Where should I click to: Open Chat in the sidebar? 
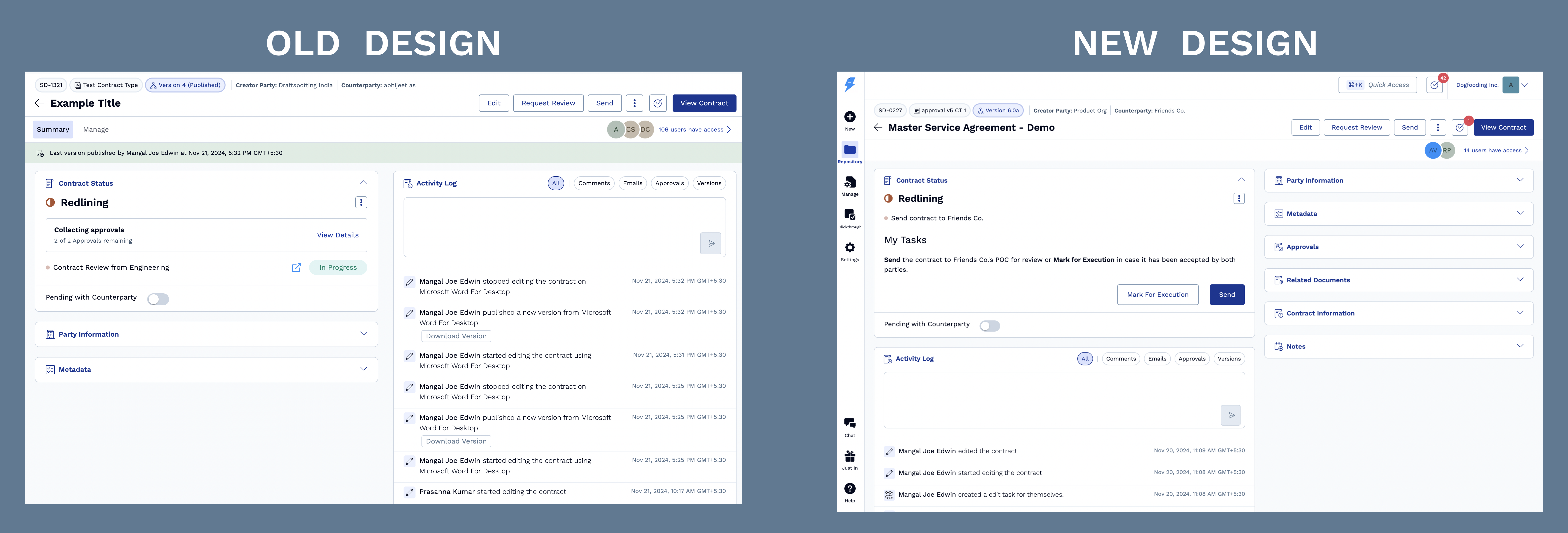tap(850, 427)
